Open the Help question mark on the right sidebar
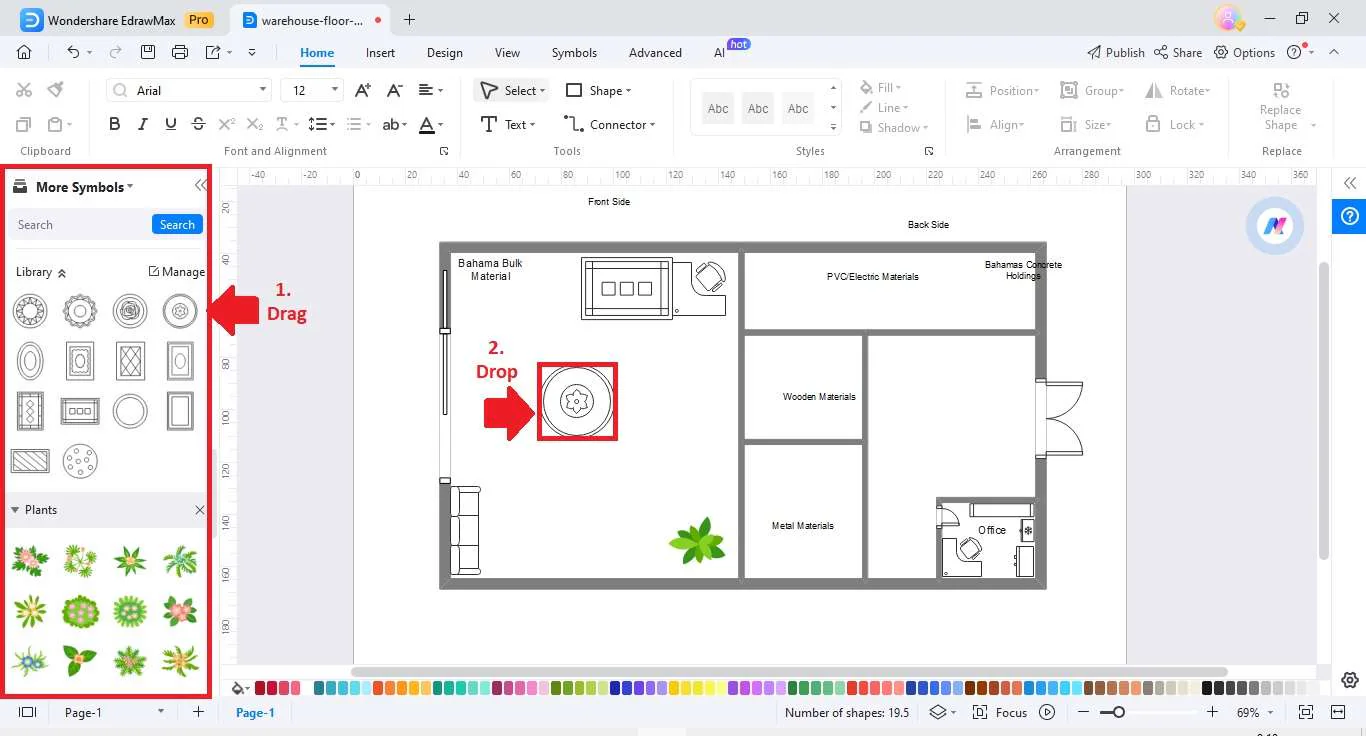 coord(1350,216)
